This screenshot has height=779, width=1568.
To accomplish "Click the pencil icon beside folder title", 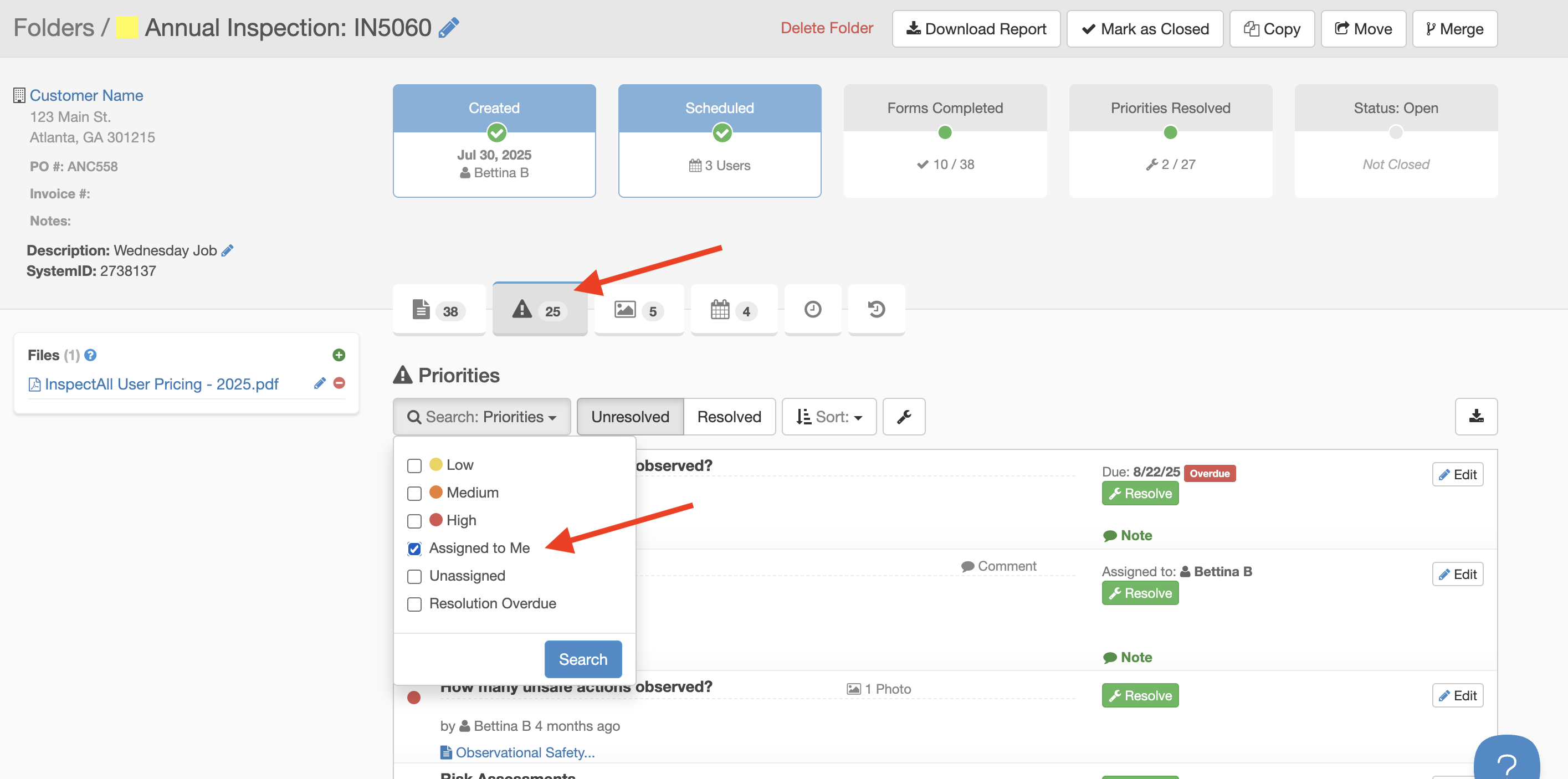I will [449, 28].
